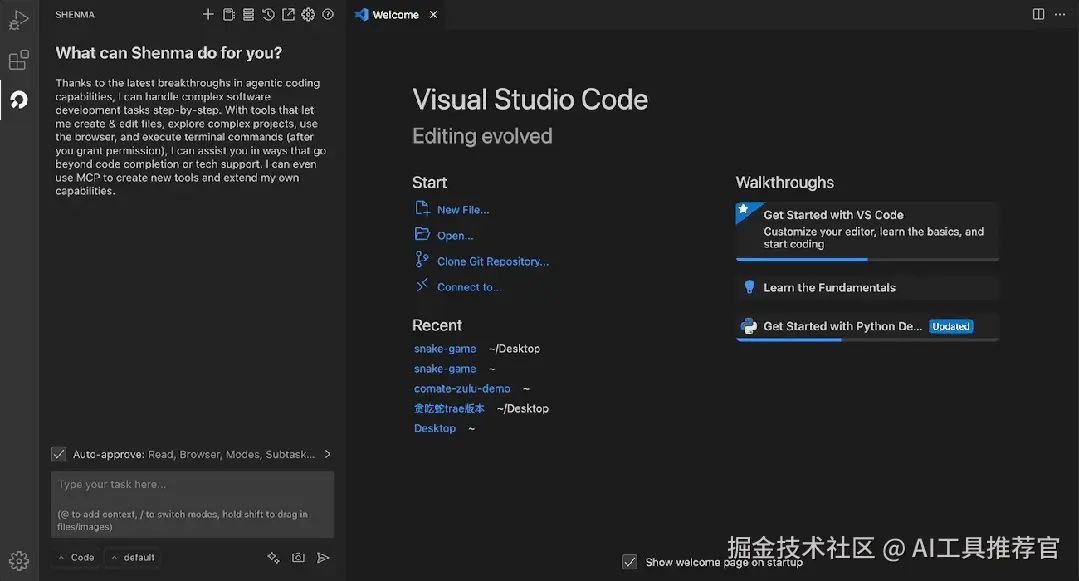Open the Manage gear in activity bar
The image size is (1079, 581).
click(x=19, y=560)
